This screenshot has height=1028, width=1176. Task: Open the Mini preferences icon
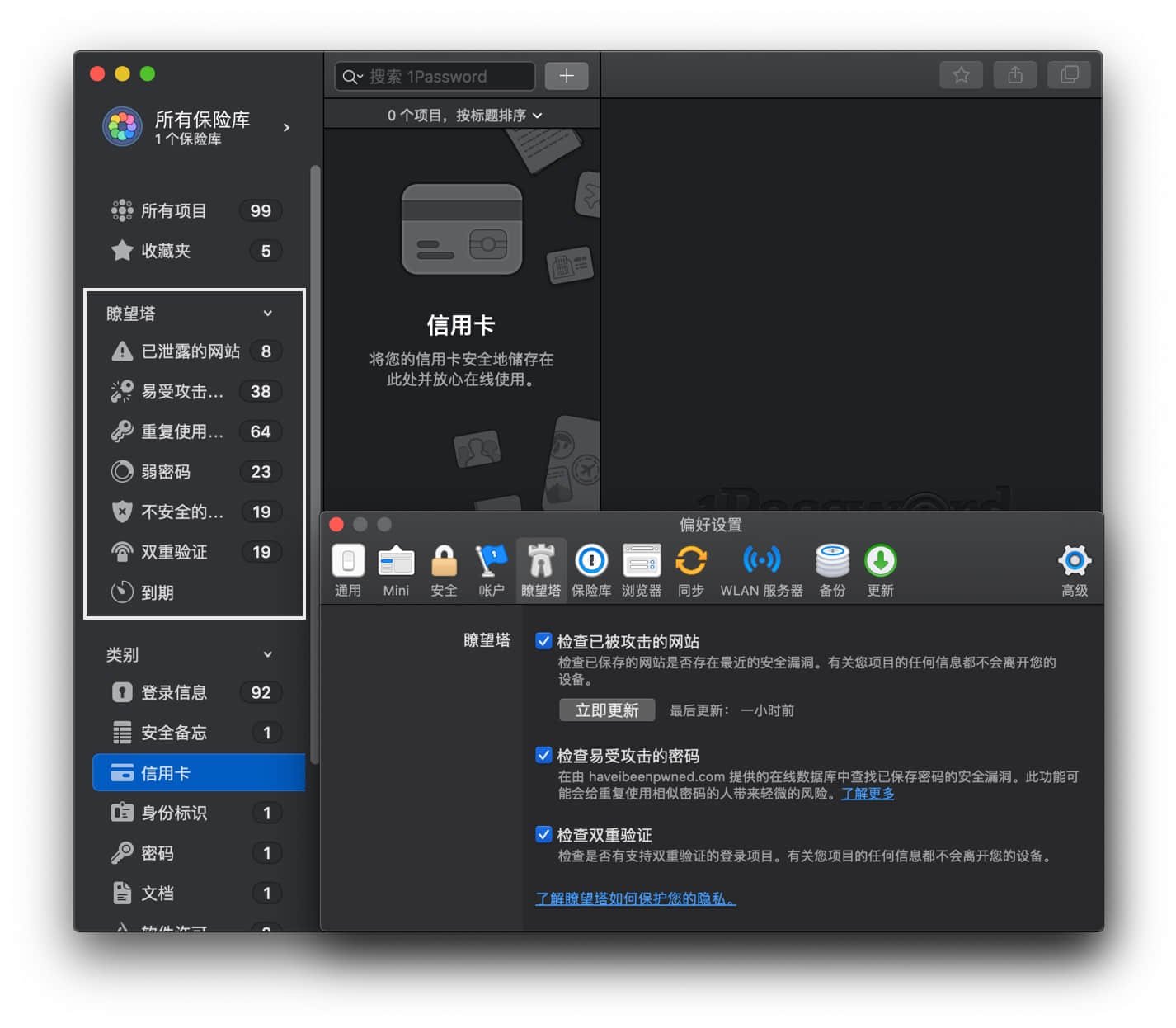(396, 569)
